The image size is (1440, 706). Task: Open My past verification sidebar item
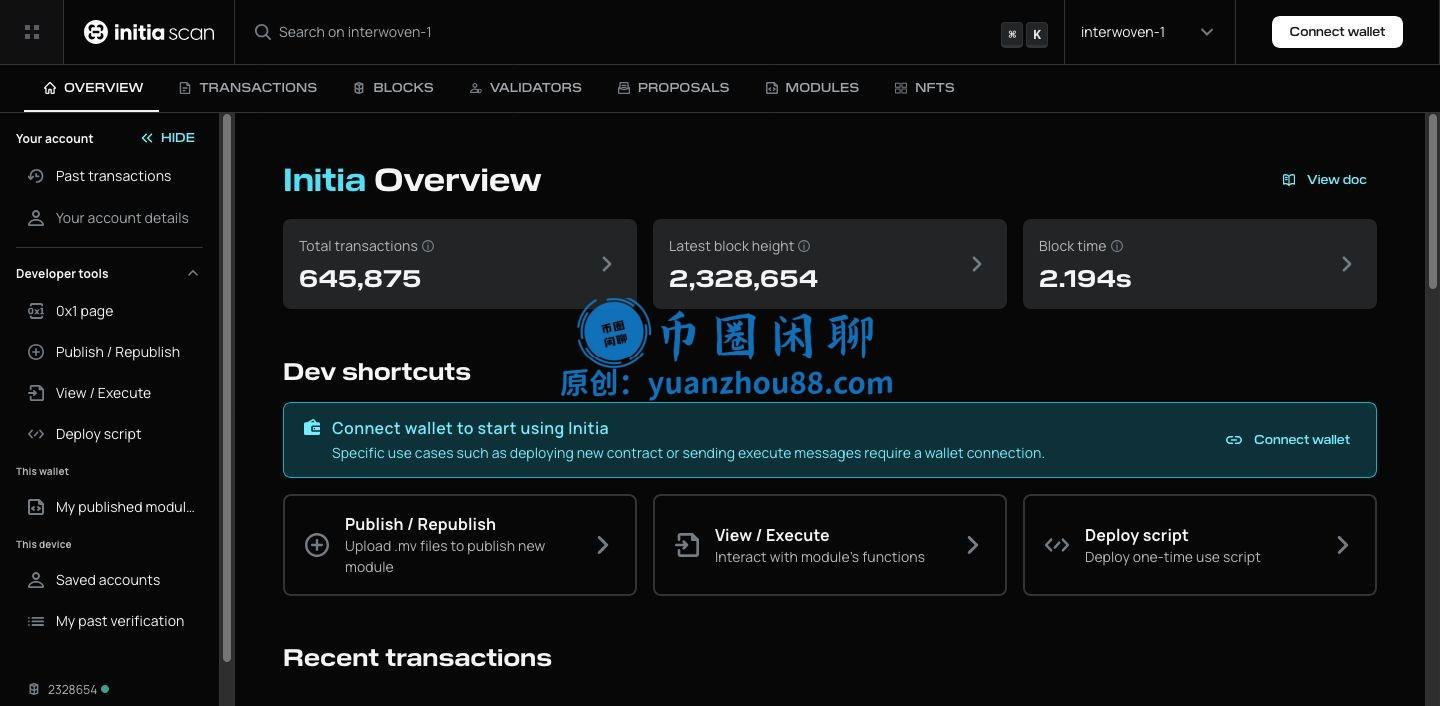coord(119,621)
